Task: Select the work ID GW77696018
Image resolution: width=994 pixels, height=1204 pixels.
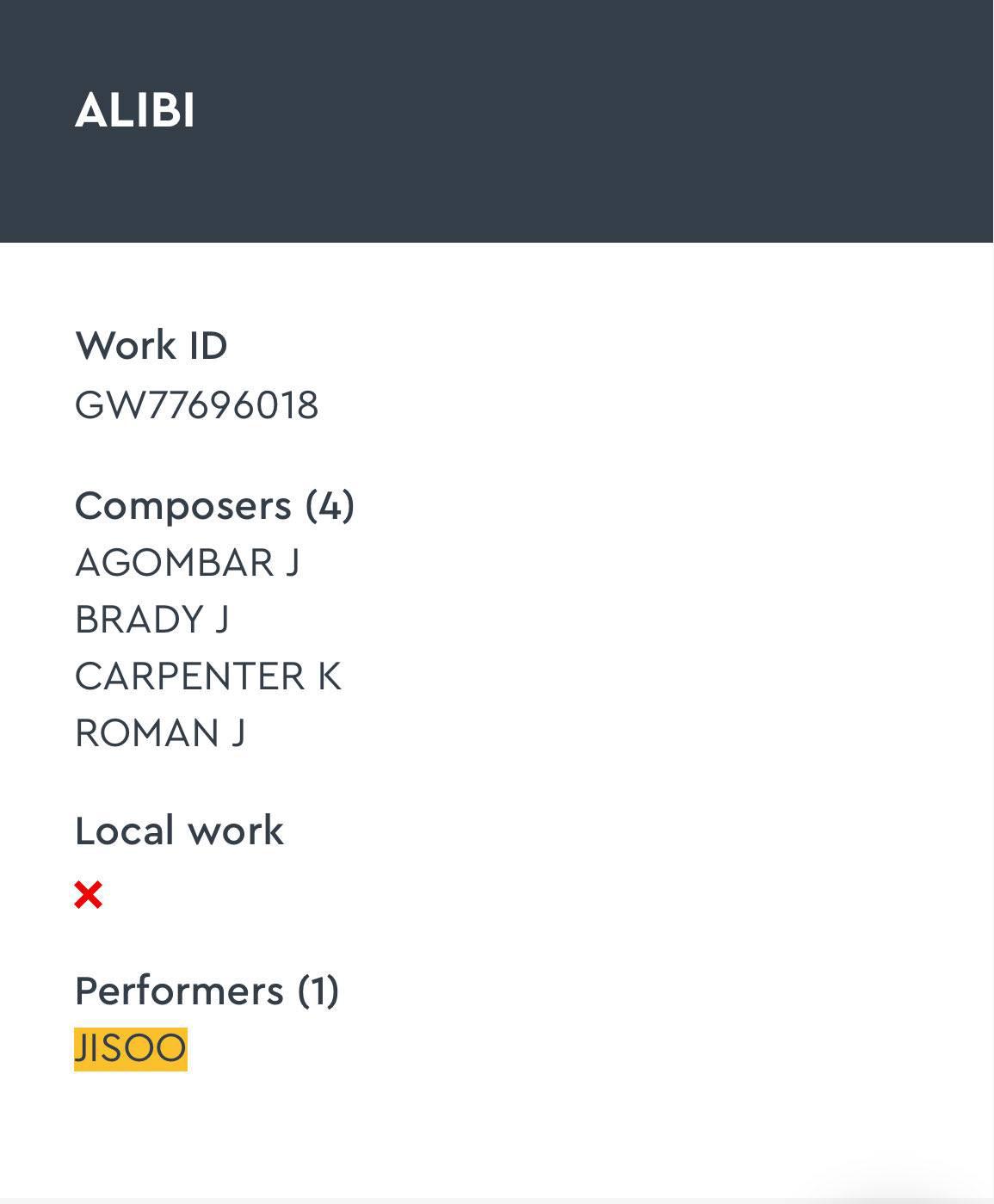Action: (196, 405)
